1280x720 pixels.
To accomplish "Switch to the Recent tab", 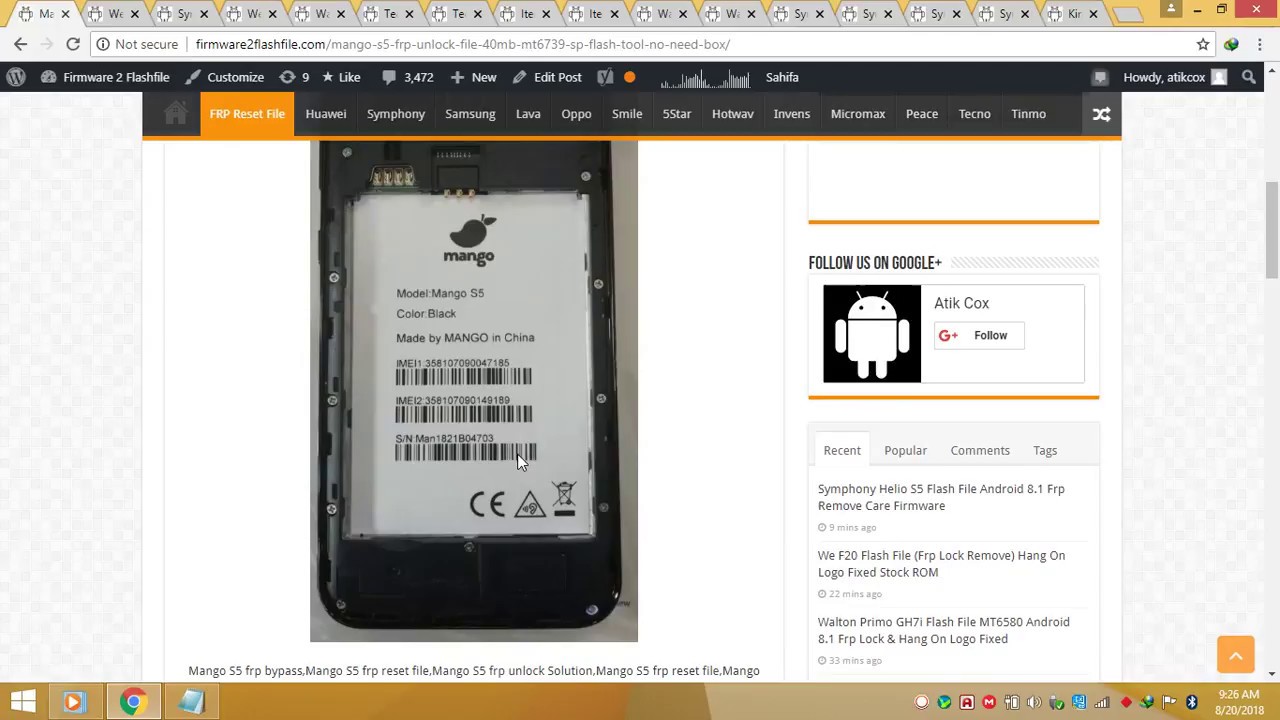I will 842,451.
